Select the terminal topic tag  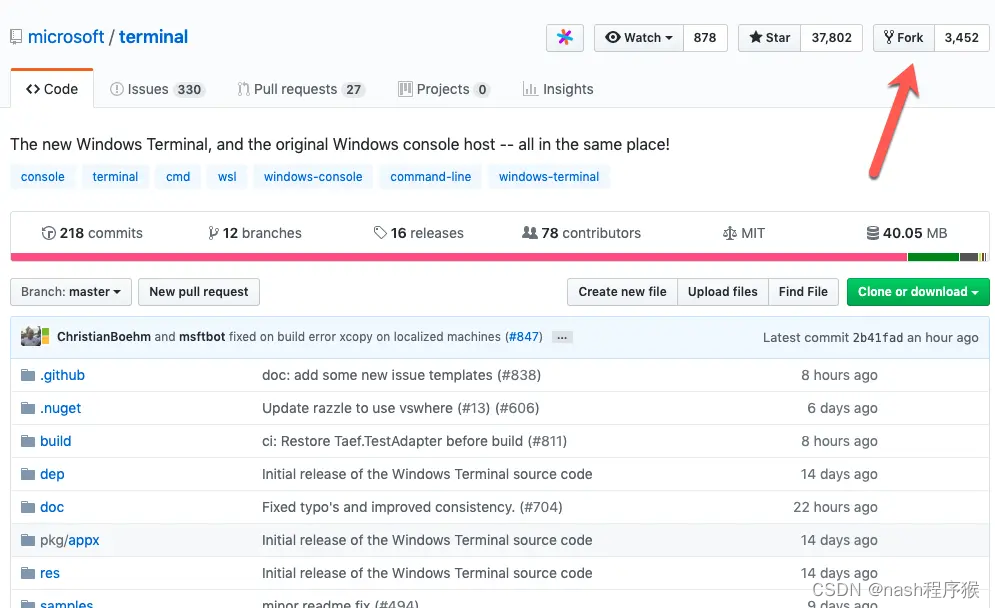point(115,176)
